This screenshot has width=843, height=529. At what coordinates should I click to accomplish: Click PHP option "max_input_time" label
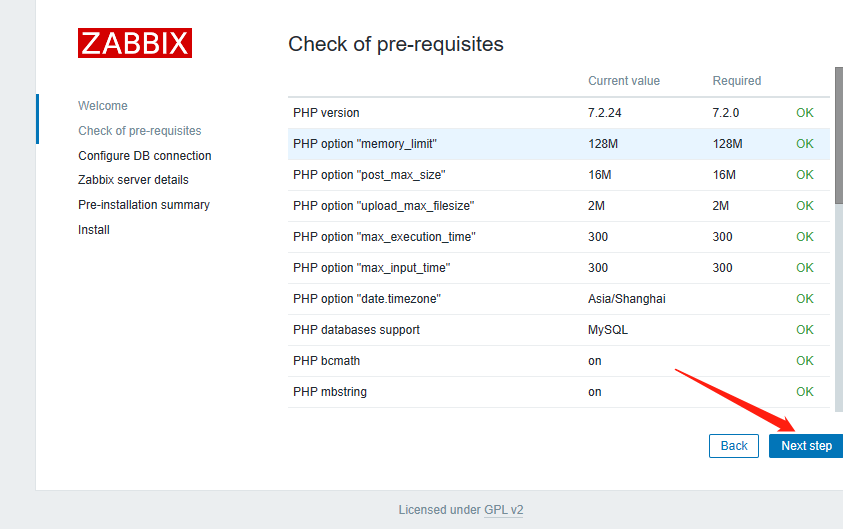coord(372,268)
